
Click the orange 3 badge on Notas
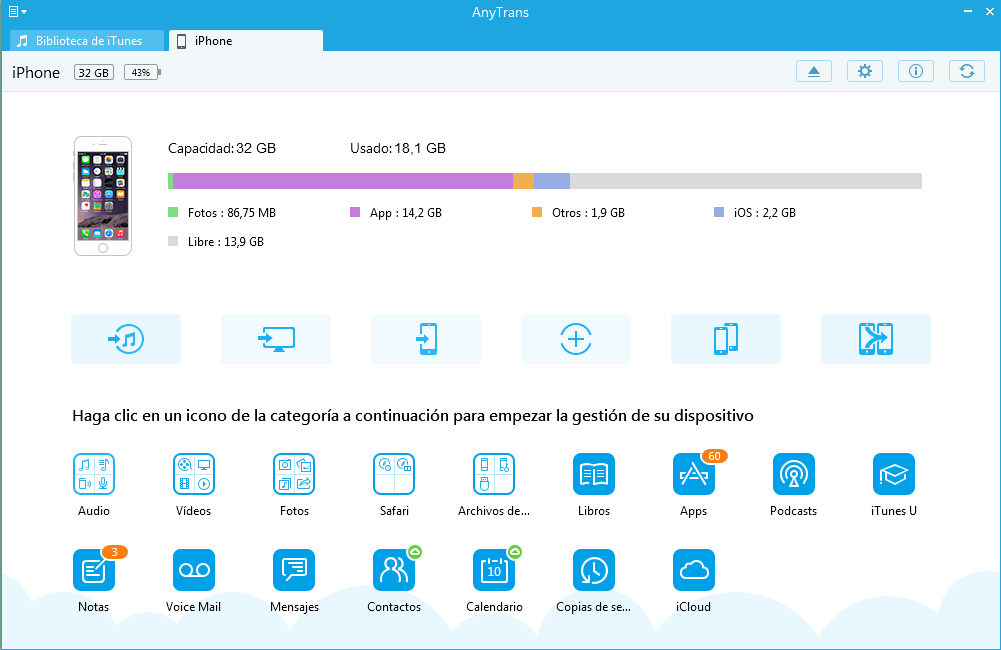(x=114, y=552)
